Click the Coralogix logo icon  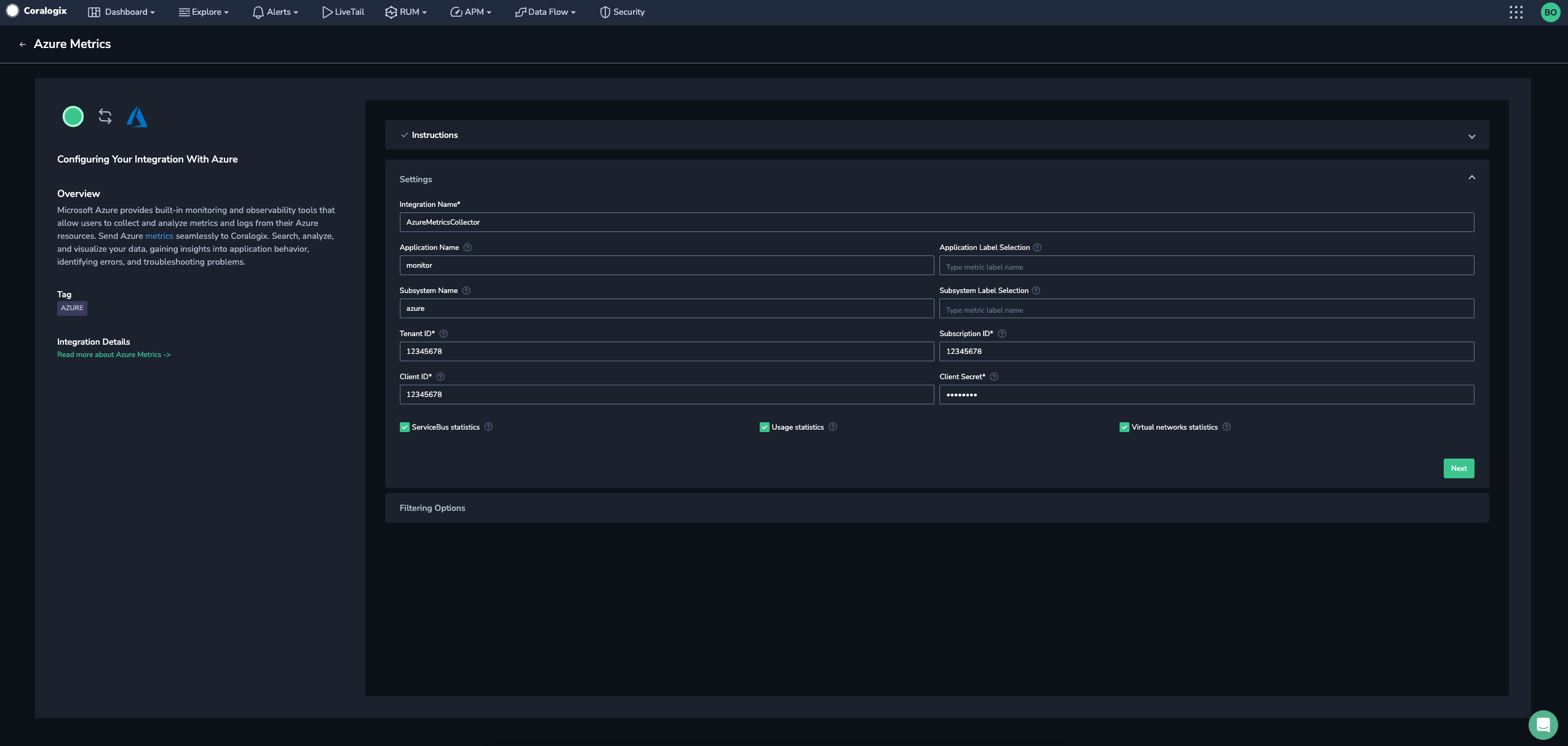(x=12, y=11)
